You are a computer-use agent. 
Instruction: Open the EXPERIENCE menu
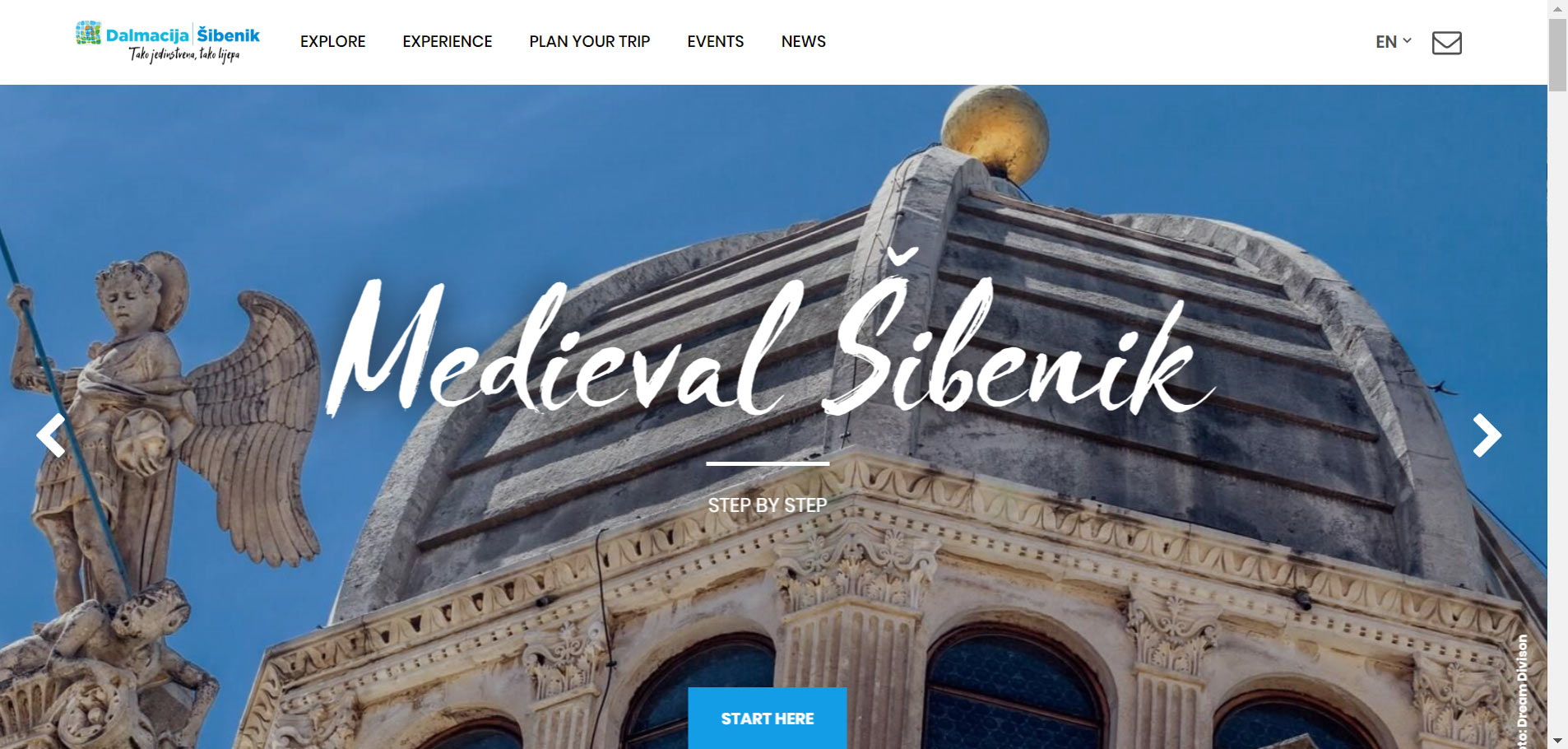point(448,42)
